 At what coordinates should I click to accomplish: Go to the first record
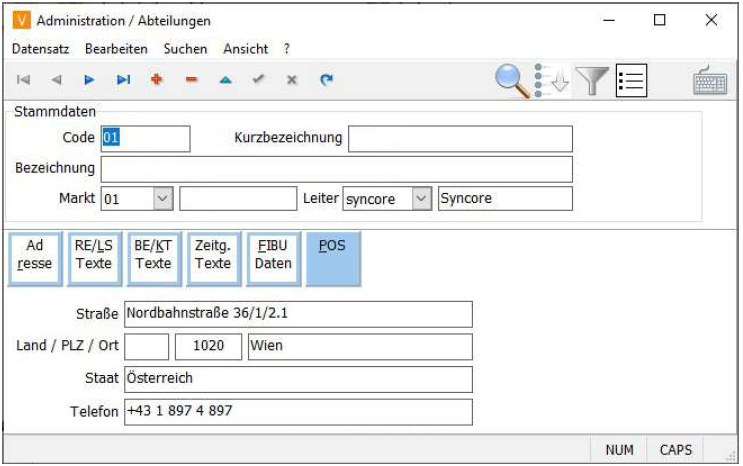coord(23,80)
